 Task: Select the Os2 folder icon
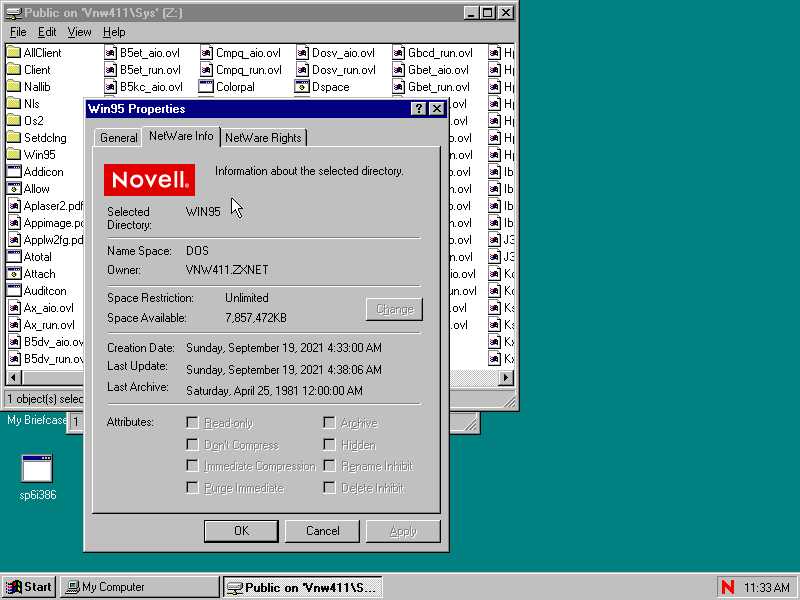[x=14, y=121]
